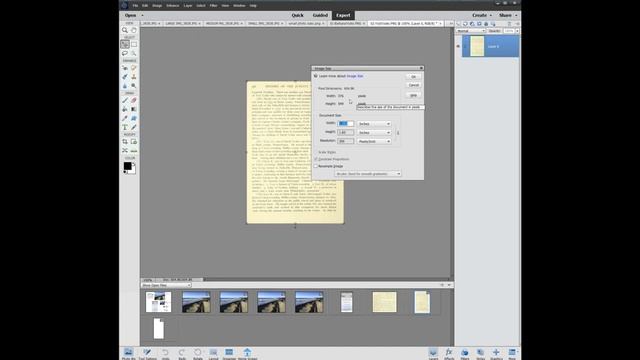Select the Red Eye Removal tool
This screenshot has height=360, width=640.
click(125, 68)
